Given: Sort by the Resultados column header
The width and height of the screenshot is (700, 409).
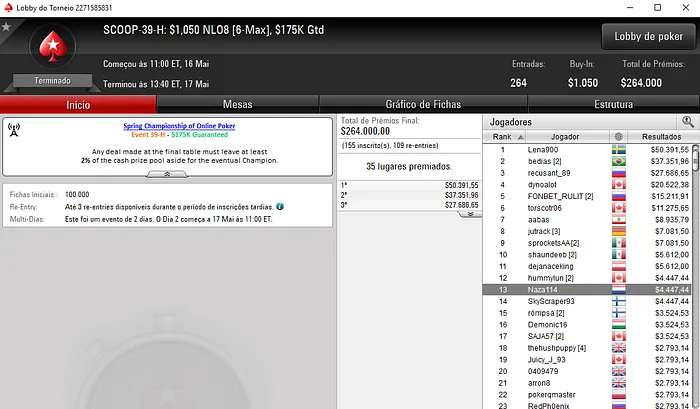Looking at the screenshot, I should [x=661, y=137].
